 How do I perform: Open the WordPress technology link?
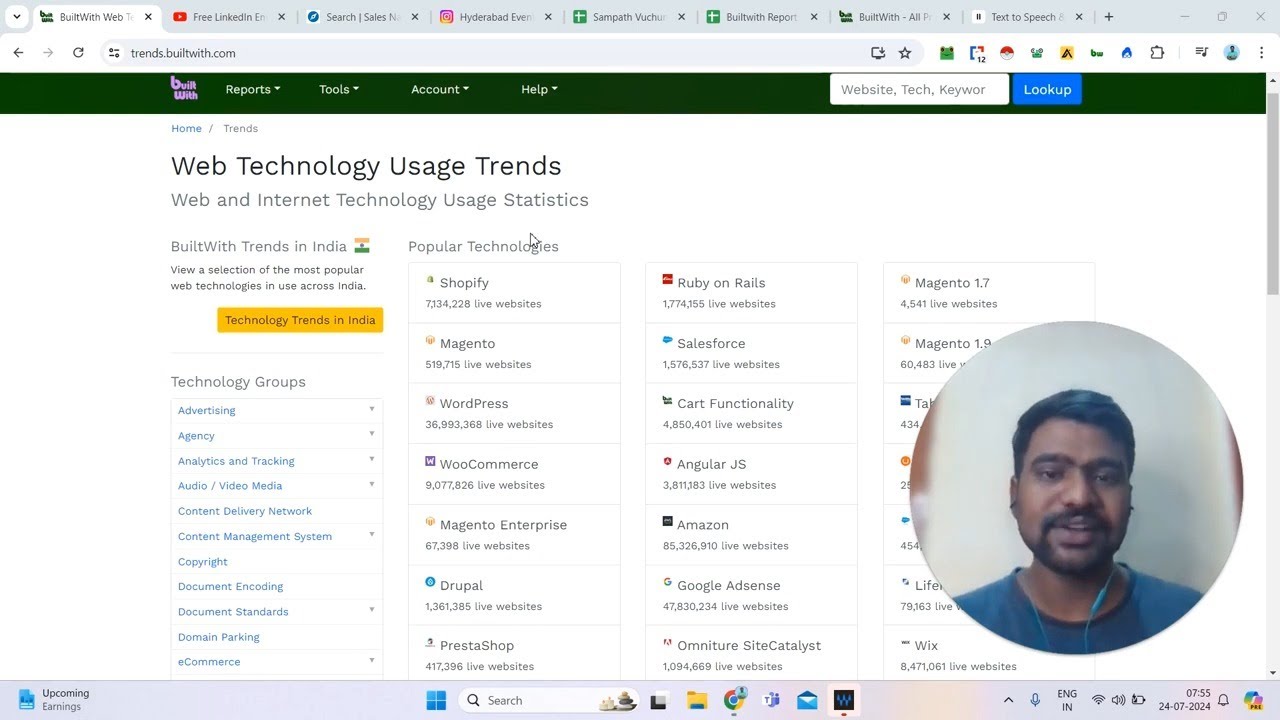tap(474, 403)
